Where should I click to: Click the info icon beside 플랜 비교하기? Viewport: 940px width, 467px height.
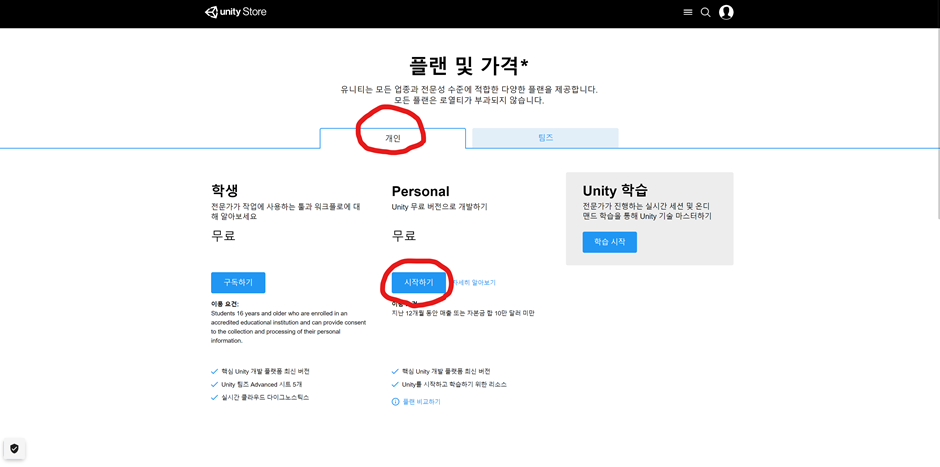pyautogui.click(x=395, y=402)
